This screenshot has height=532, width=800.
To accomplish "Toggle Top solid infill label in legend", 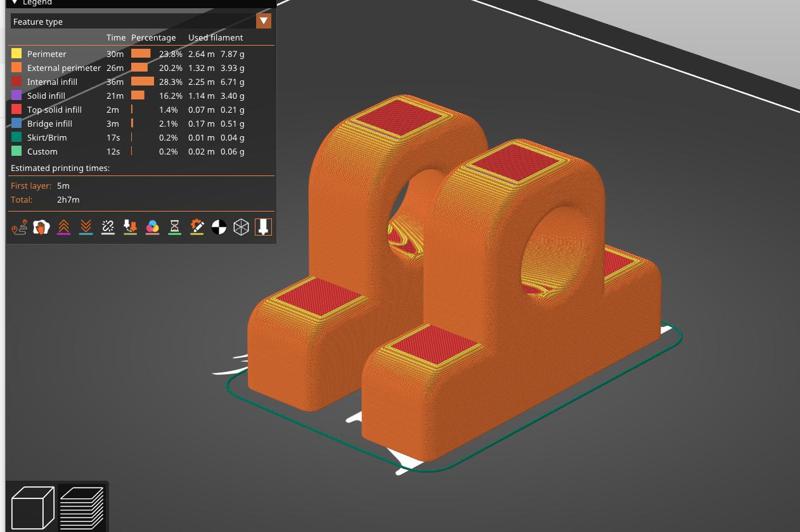I will pyautogui.click(x=54, y=110).
